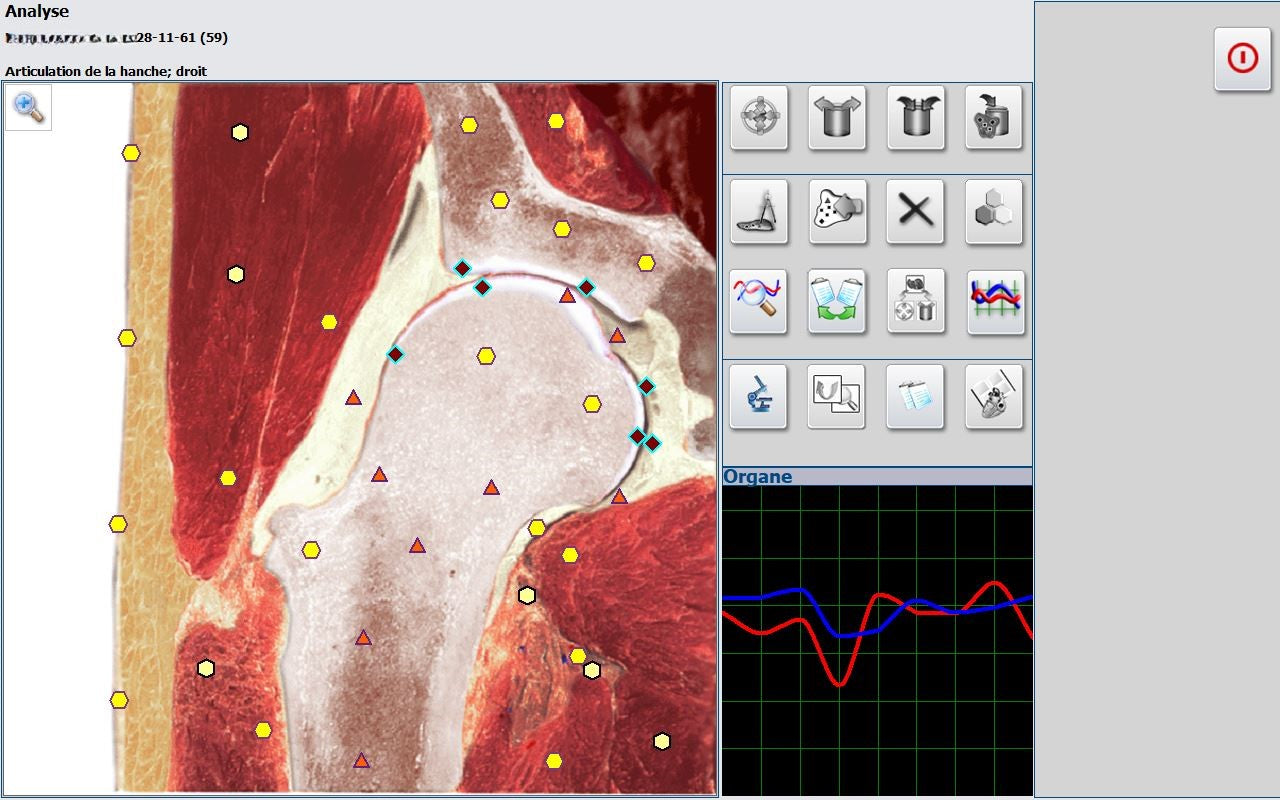The width and height of the screenshot is (1280, 800).
Task: Click the two clipboards with green arrows icon
Action: 837,302
